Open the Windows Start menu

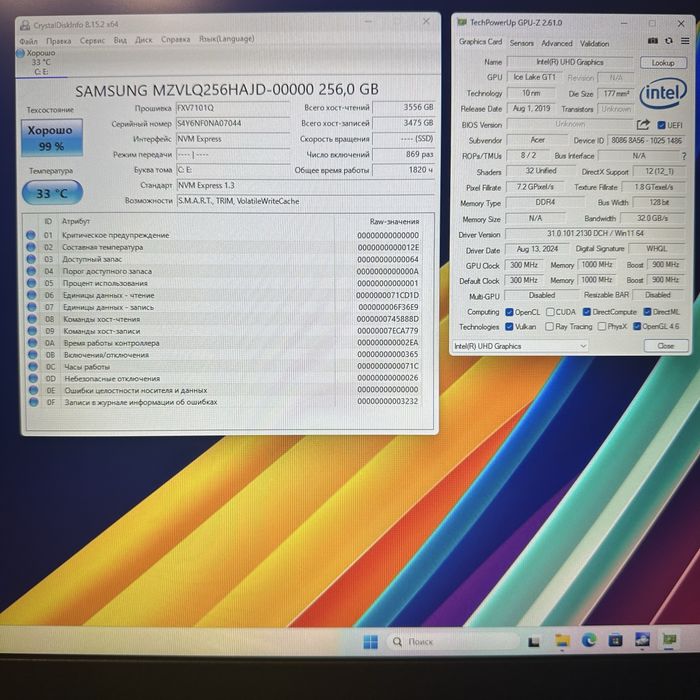(x=371, y=642)
